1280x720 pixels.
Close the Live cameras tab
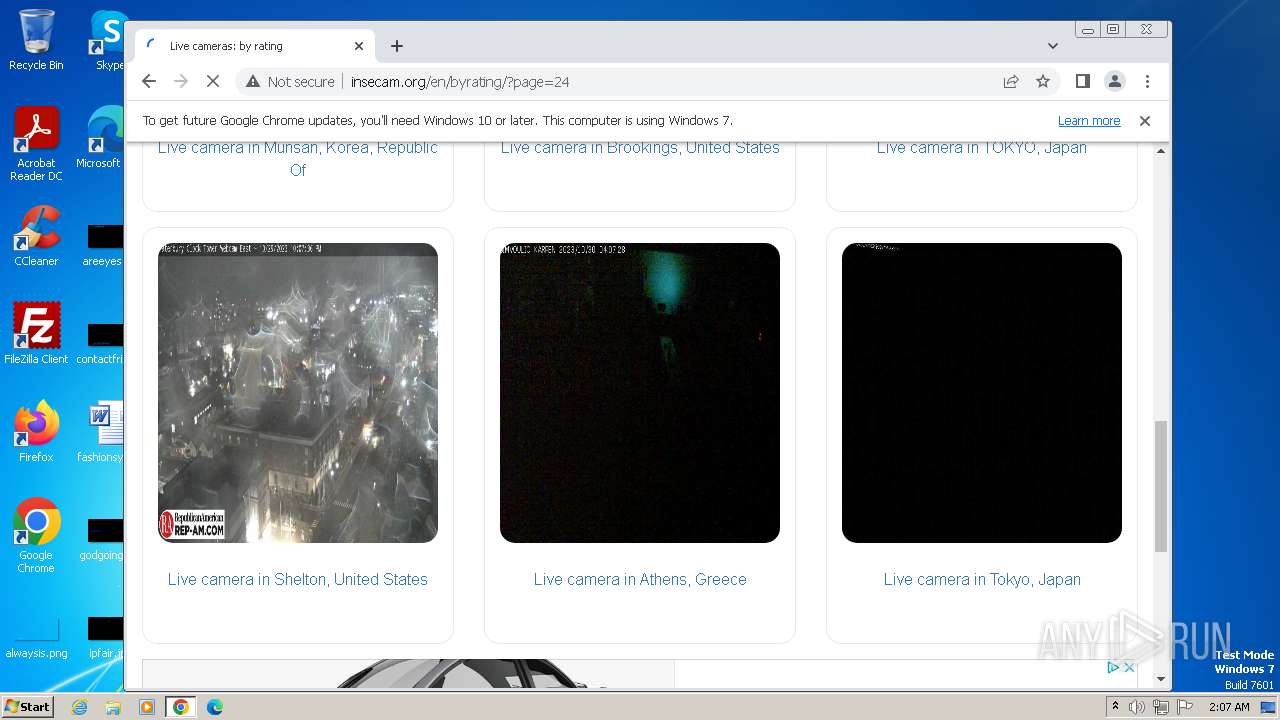[359, 46]
